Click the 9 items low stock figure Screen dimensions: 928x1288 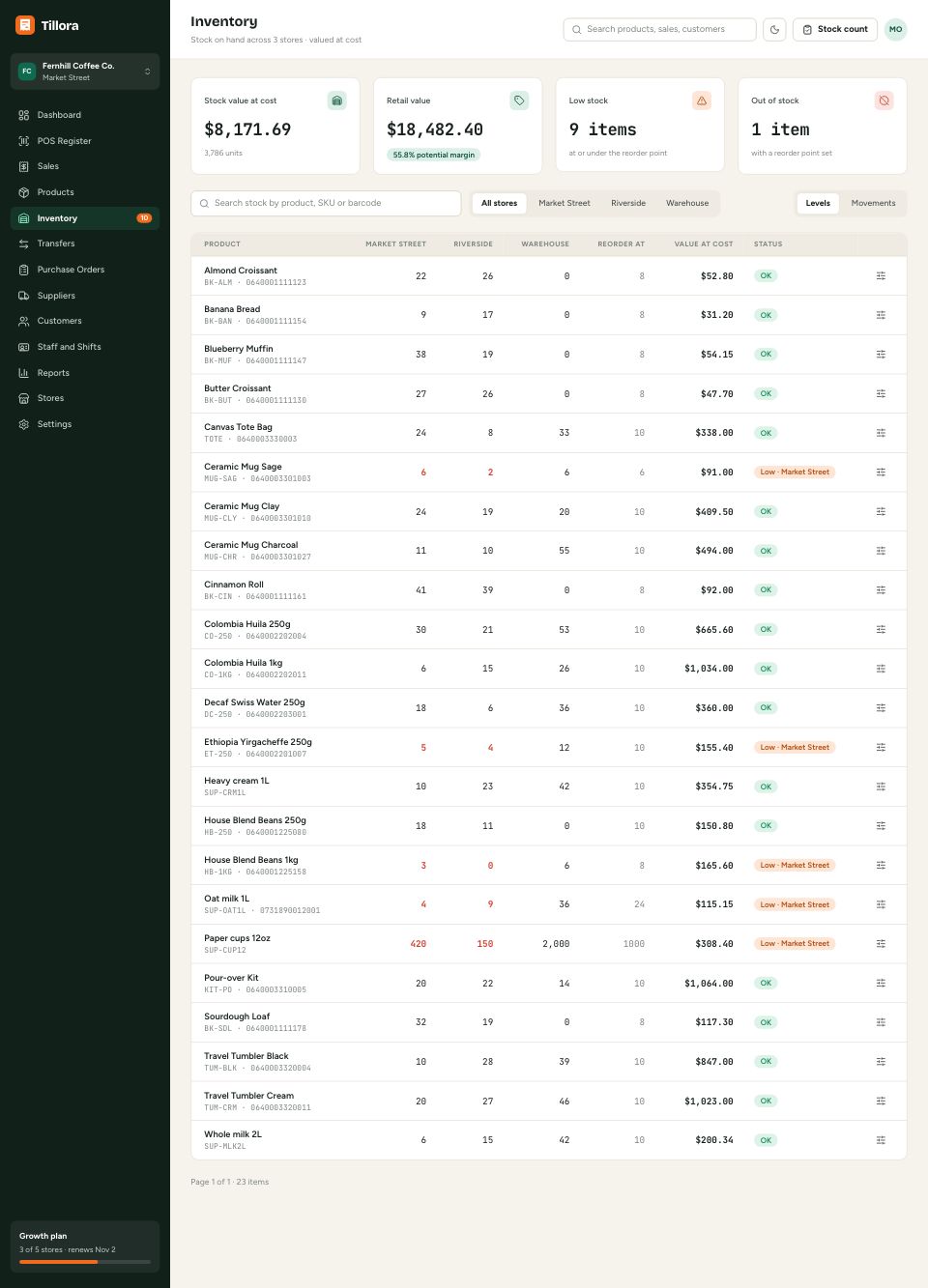[603, 129]
